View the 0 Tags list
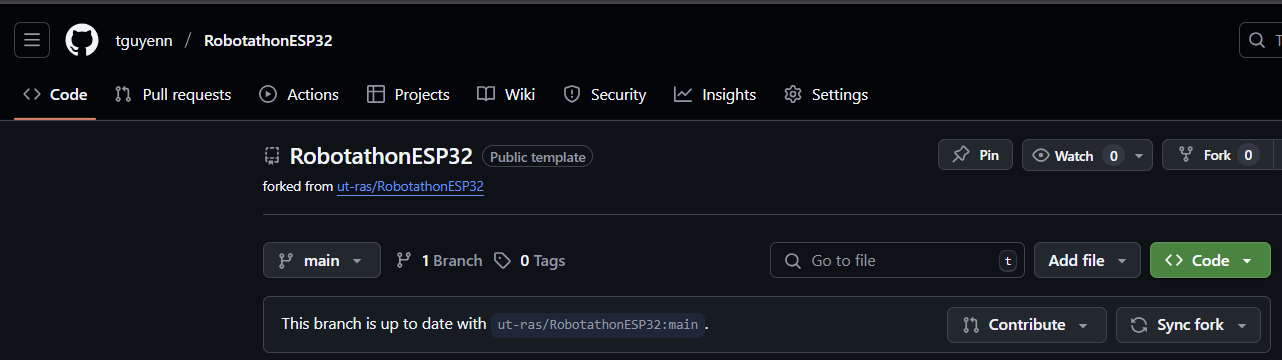 530,260
